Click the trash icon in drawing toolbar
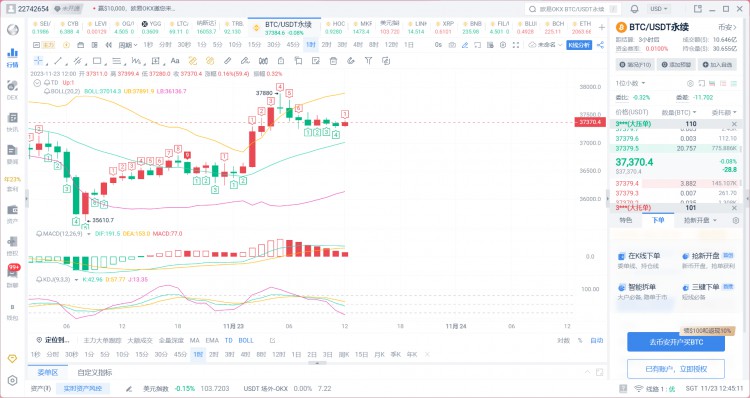The height and width of the screenshot is (398, 750). [333, 61]
